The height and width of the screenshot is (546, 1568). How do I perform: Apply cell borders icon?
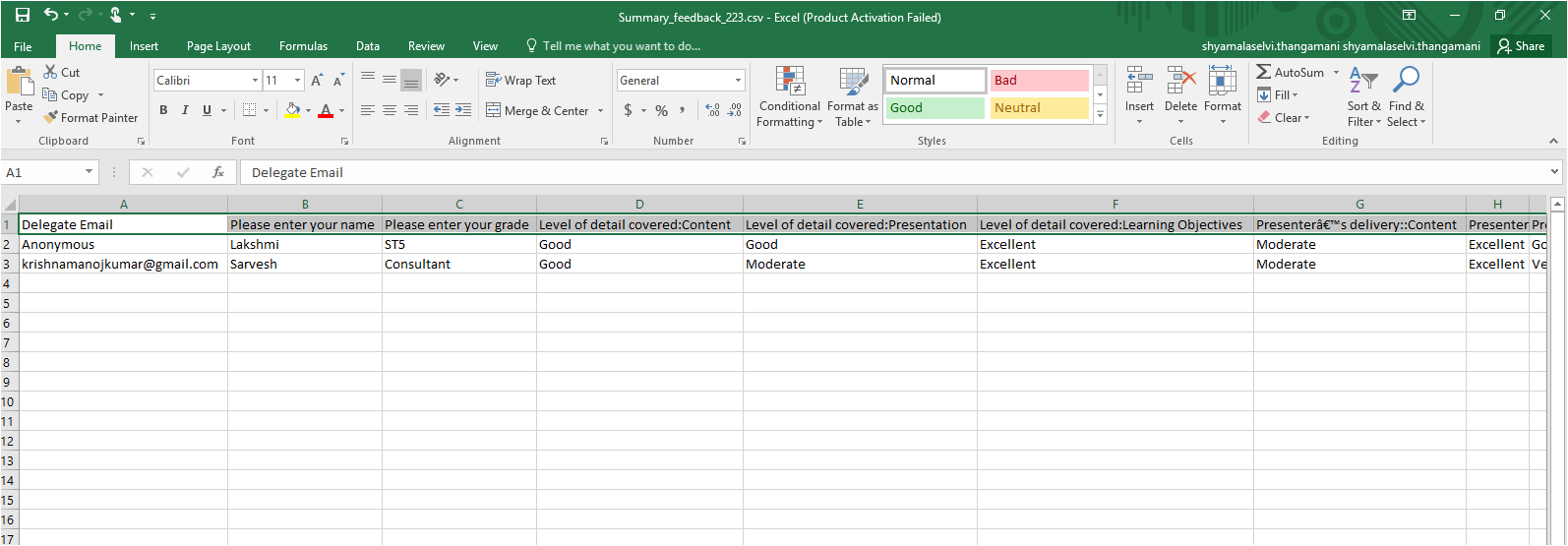250,110
